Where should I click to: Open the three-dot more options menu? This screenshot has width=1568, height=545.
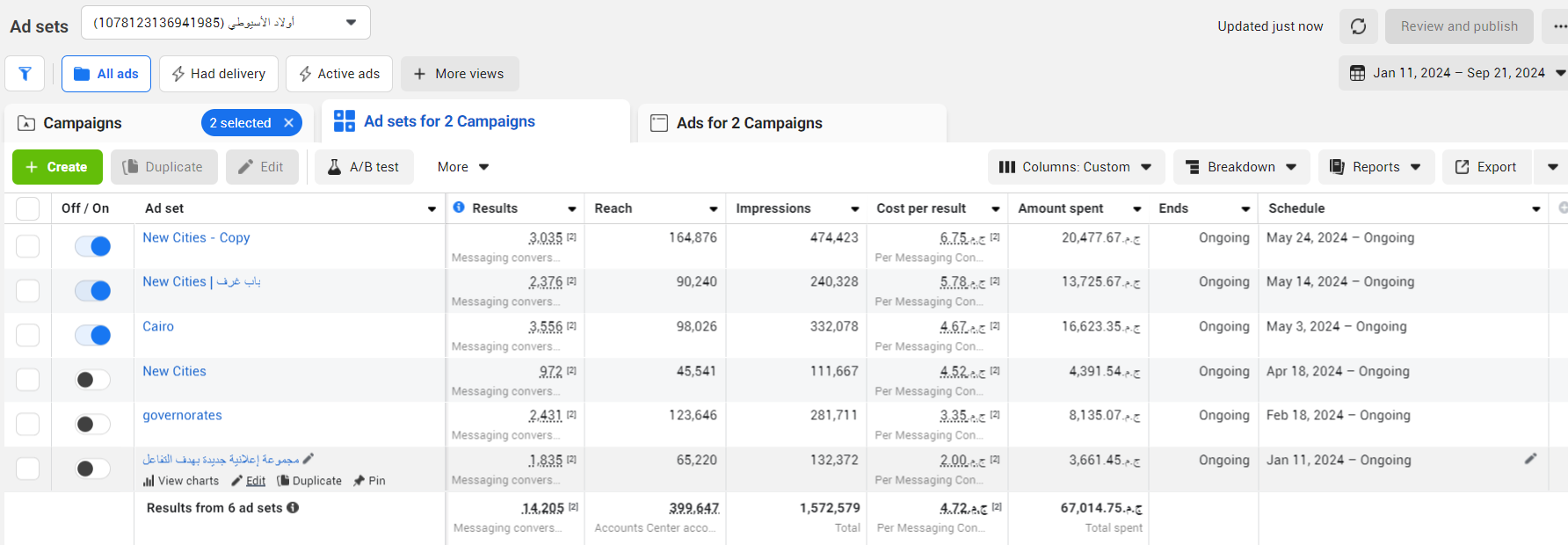coord(1558,26)
